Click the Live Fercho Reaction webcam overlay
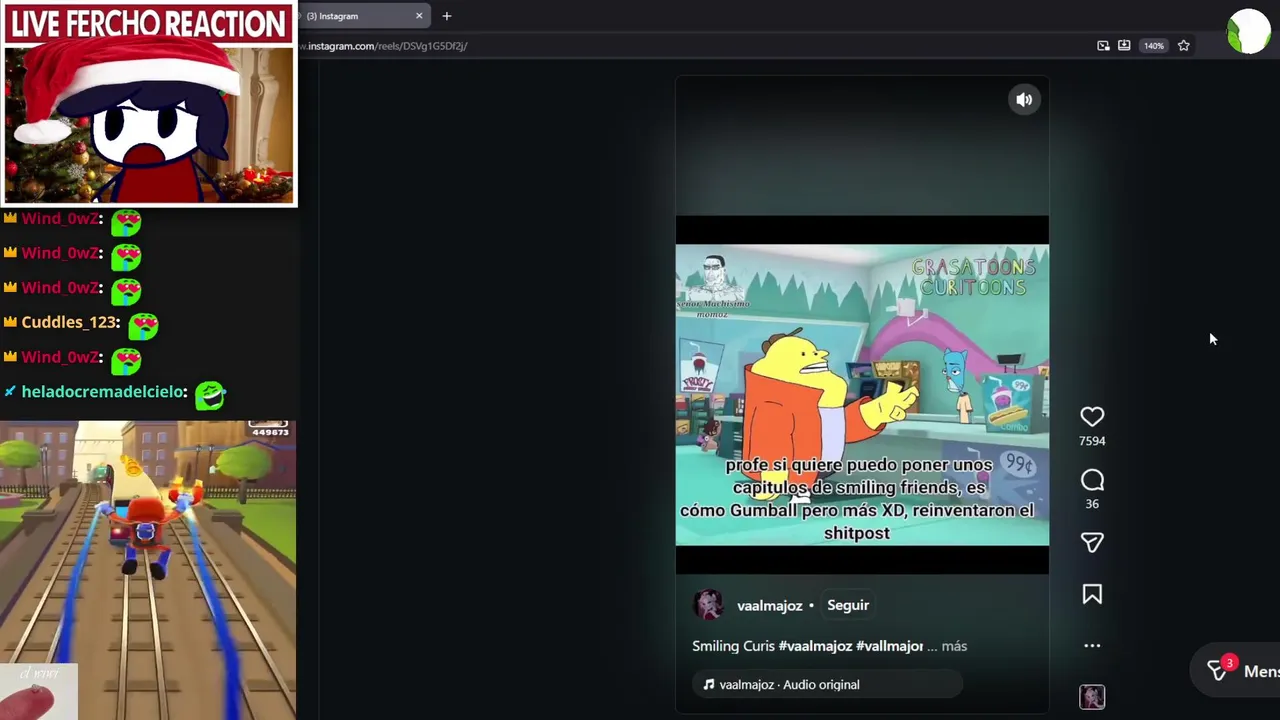Screen dimensions: 1280x720 pyautogui.click(x=149, y=104)
